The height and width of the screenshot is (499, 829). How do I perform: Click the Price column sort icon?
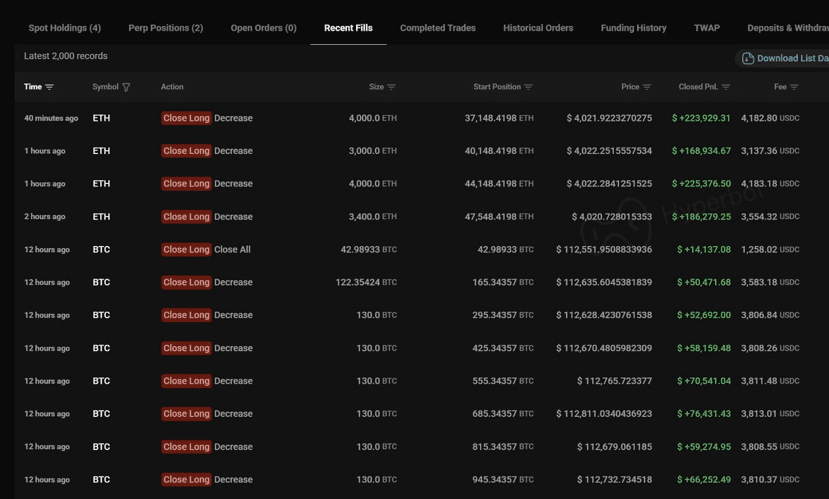point(647,88)
